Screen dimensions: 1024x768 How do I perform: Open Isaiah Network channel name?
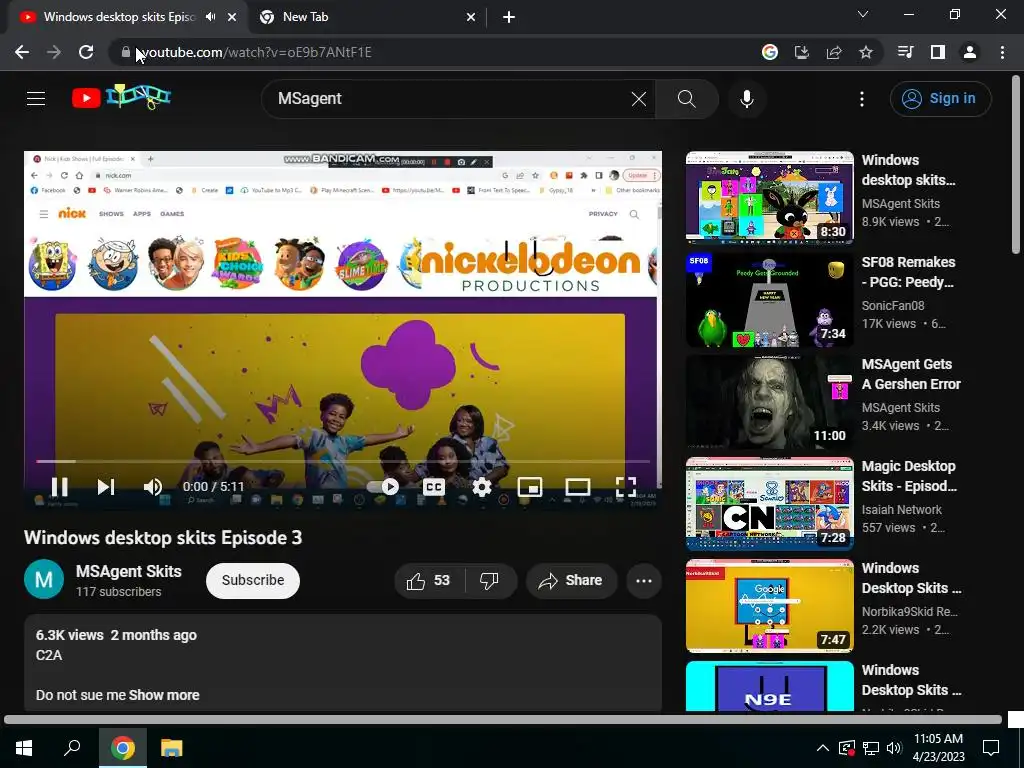(901, 509)
